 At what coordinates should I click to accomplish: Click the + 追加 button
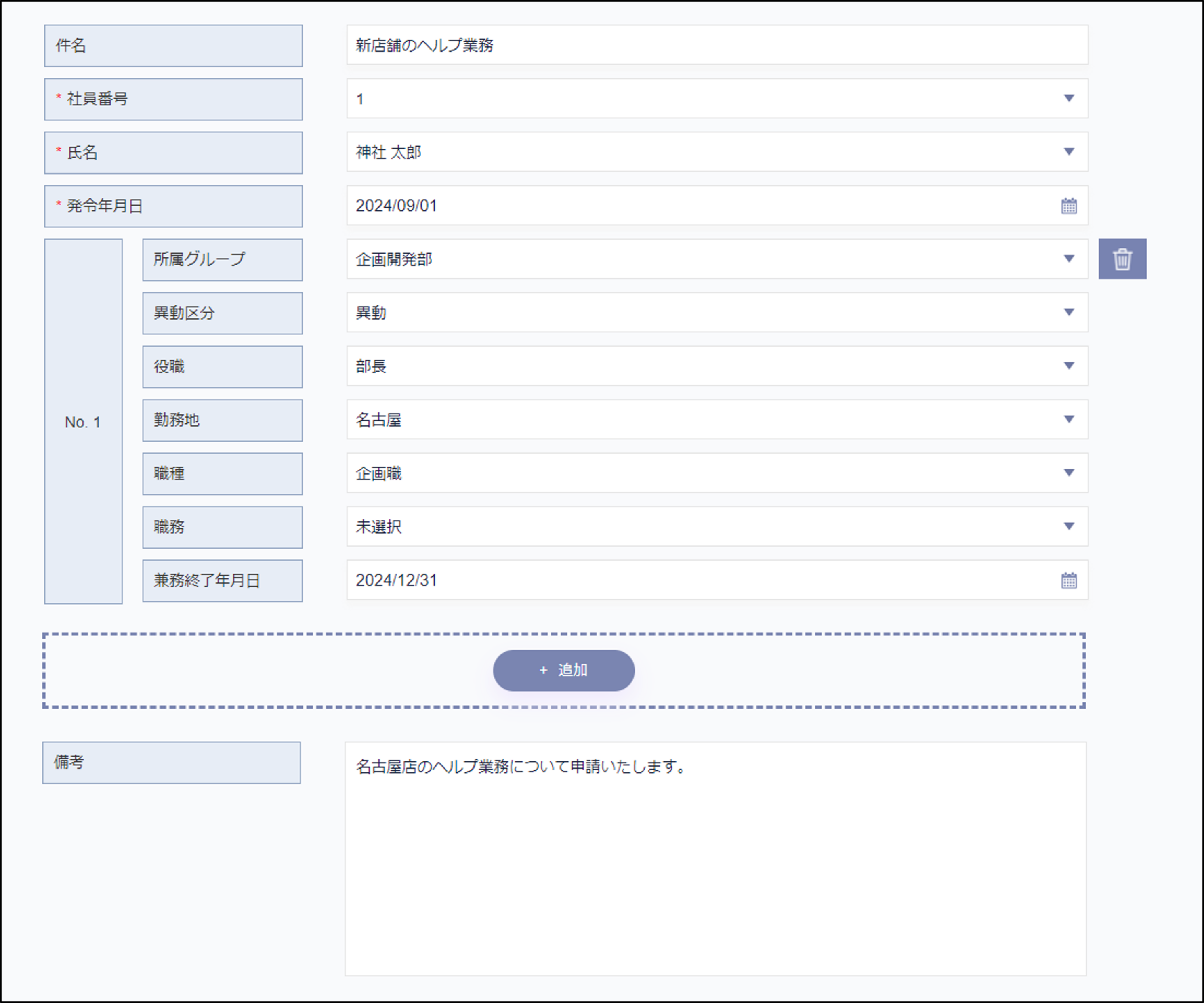click(x=563, y=670)
